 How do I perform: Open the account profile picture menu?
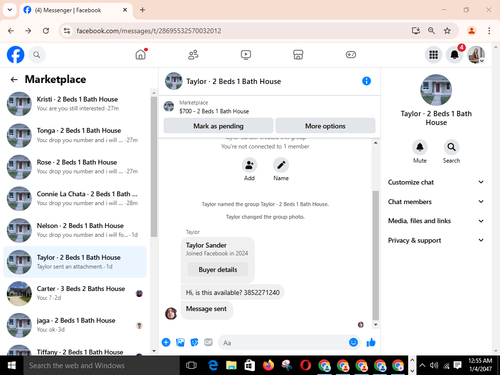coord(476,55)
